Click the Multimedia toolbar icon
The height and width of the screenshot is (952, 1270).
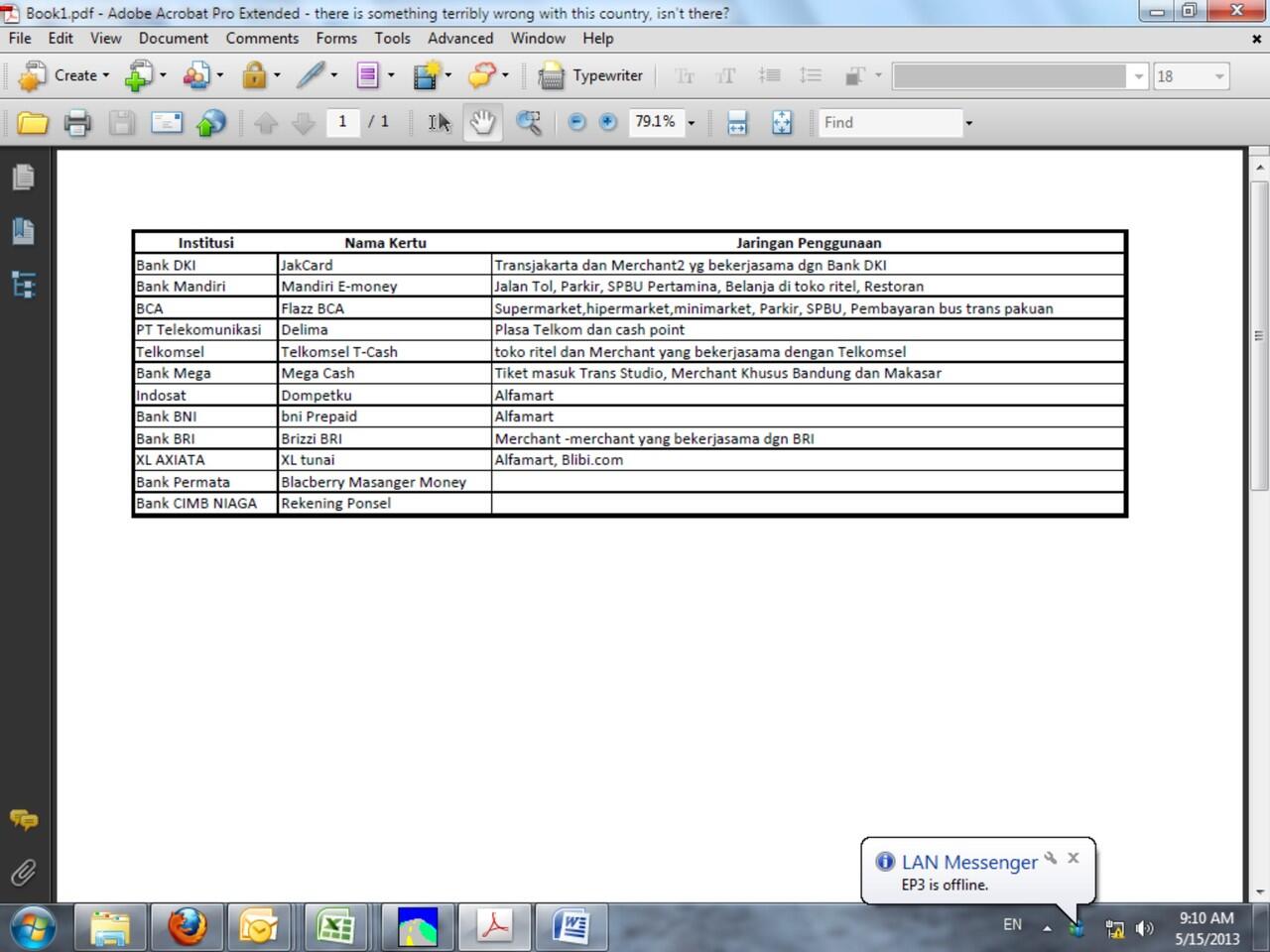tap(426, 75)
